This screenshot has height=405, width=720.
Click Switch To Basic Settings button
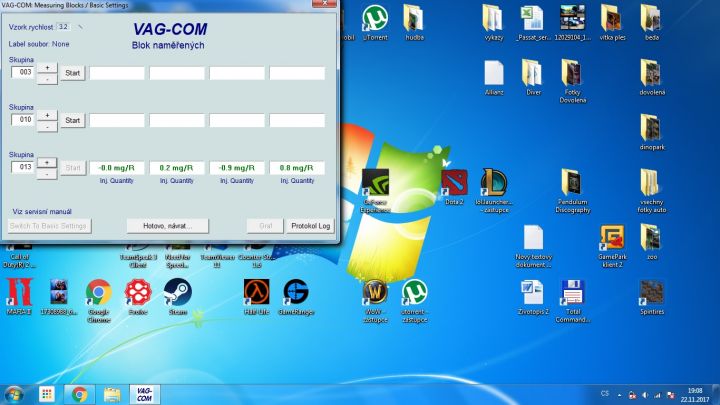click(x=50, y=226)
